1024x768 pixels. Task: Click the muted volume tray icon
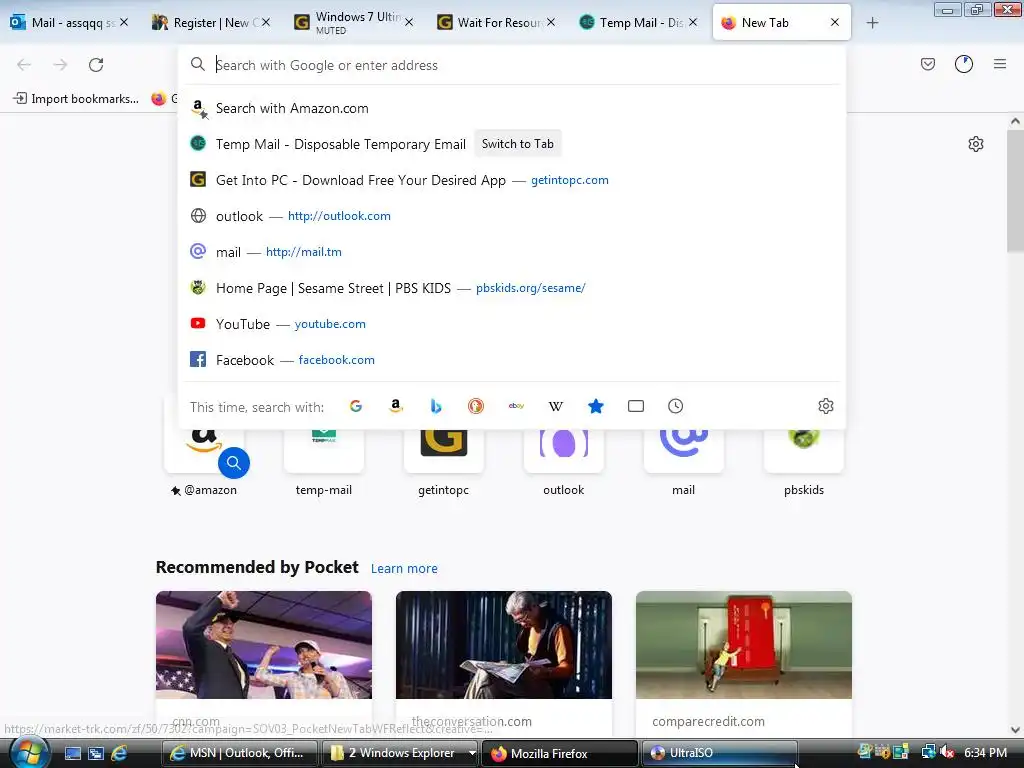click(948, 753)
